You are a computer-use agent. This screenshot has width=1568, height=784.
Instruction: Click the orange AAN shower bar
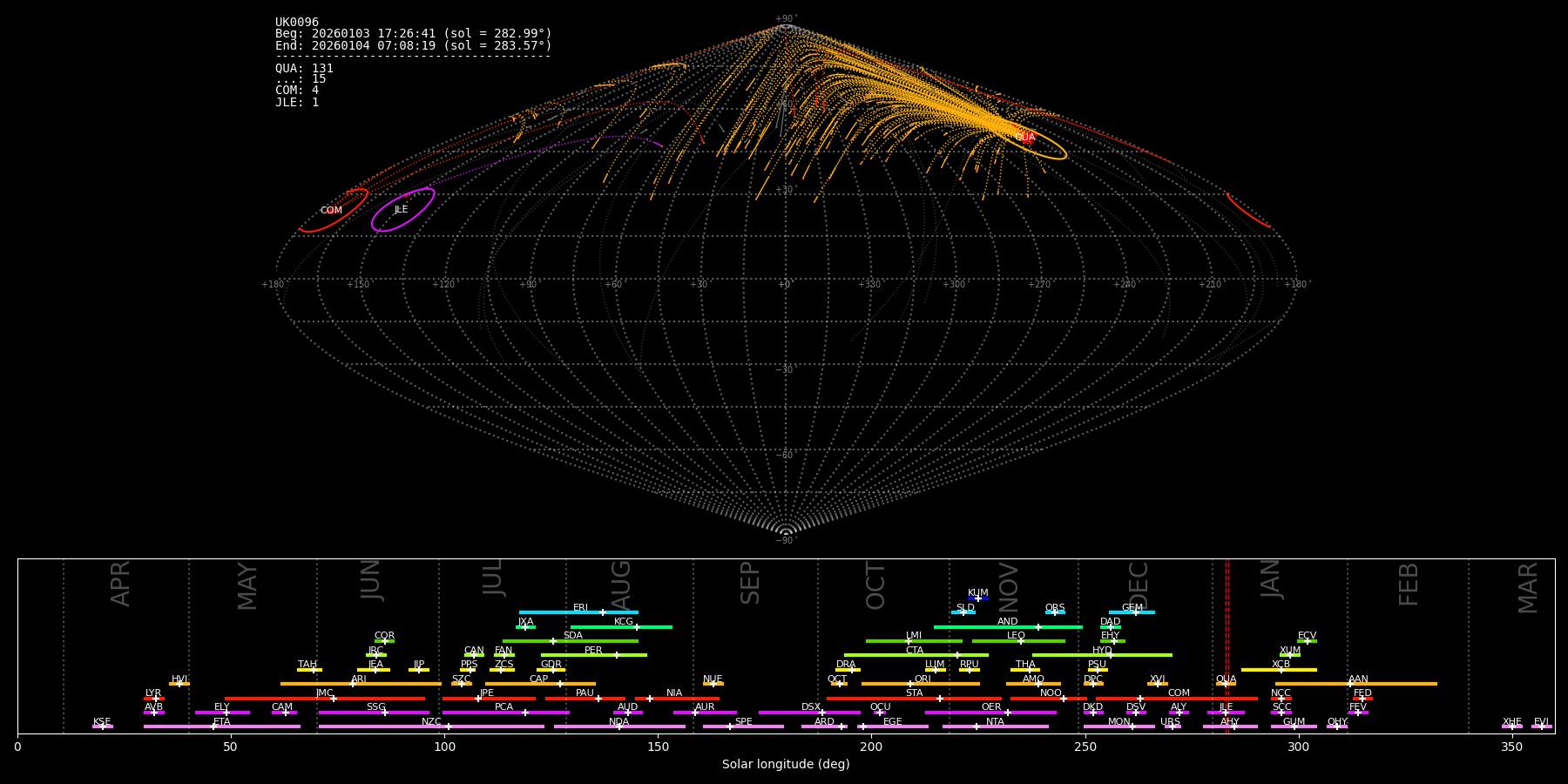[x=1356, y=684]
